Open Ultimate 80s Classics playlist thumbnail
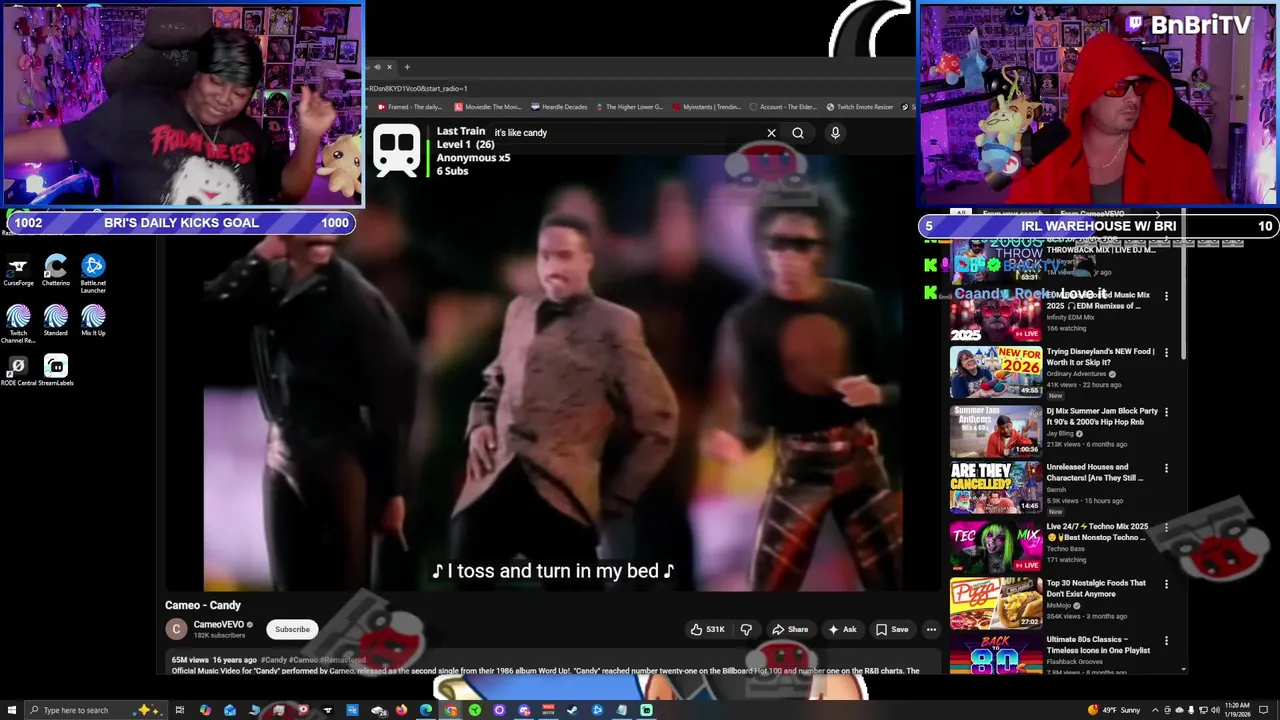The image size is (1280, 720). click(995, 655)
